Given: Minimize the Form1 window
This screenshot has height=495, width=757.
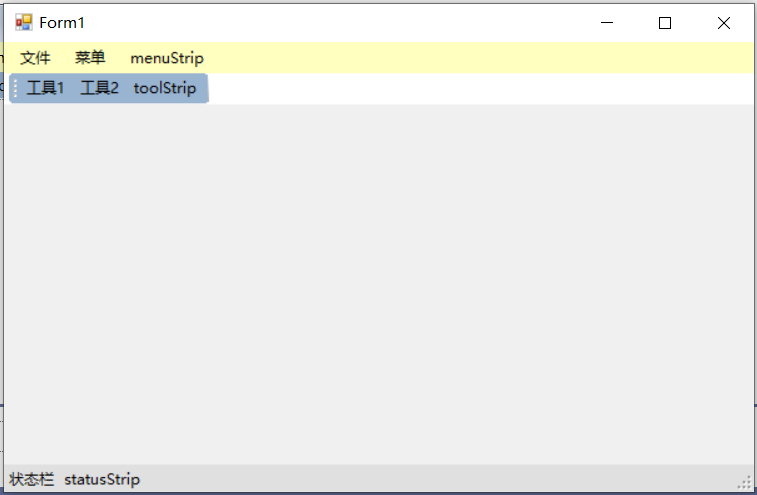Looking at the screenshot, I should (607, 23).
